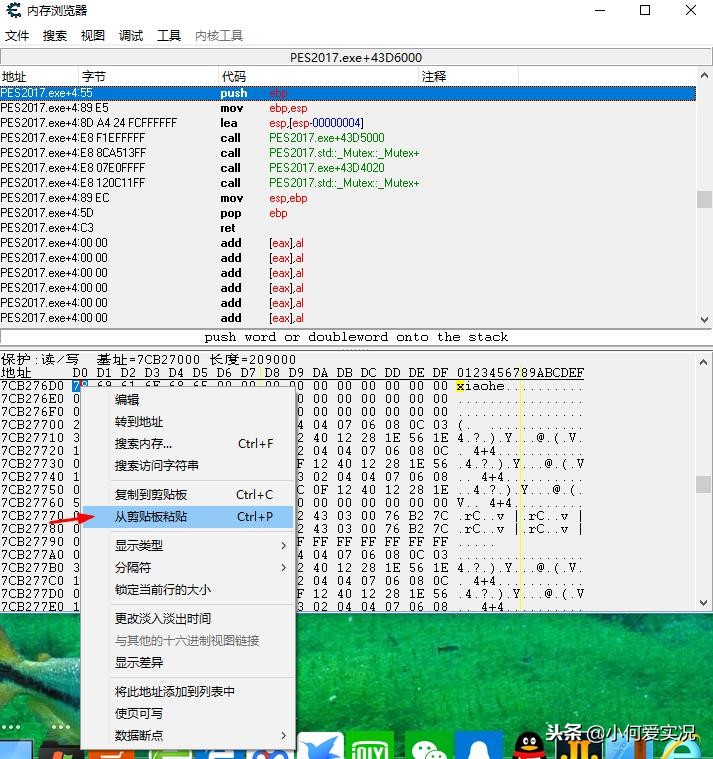
Task: Open Internet Explorer from the taskbar
Action: [680, 746]
